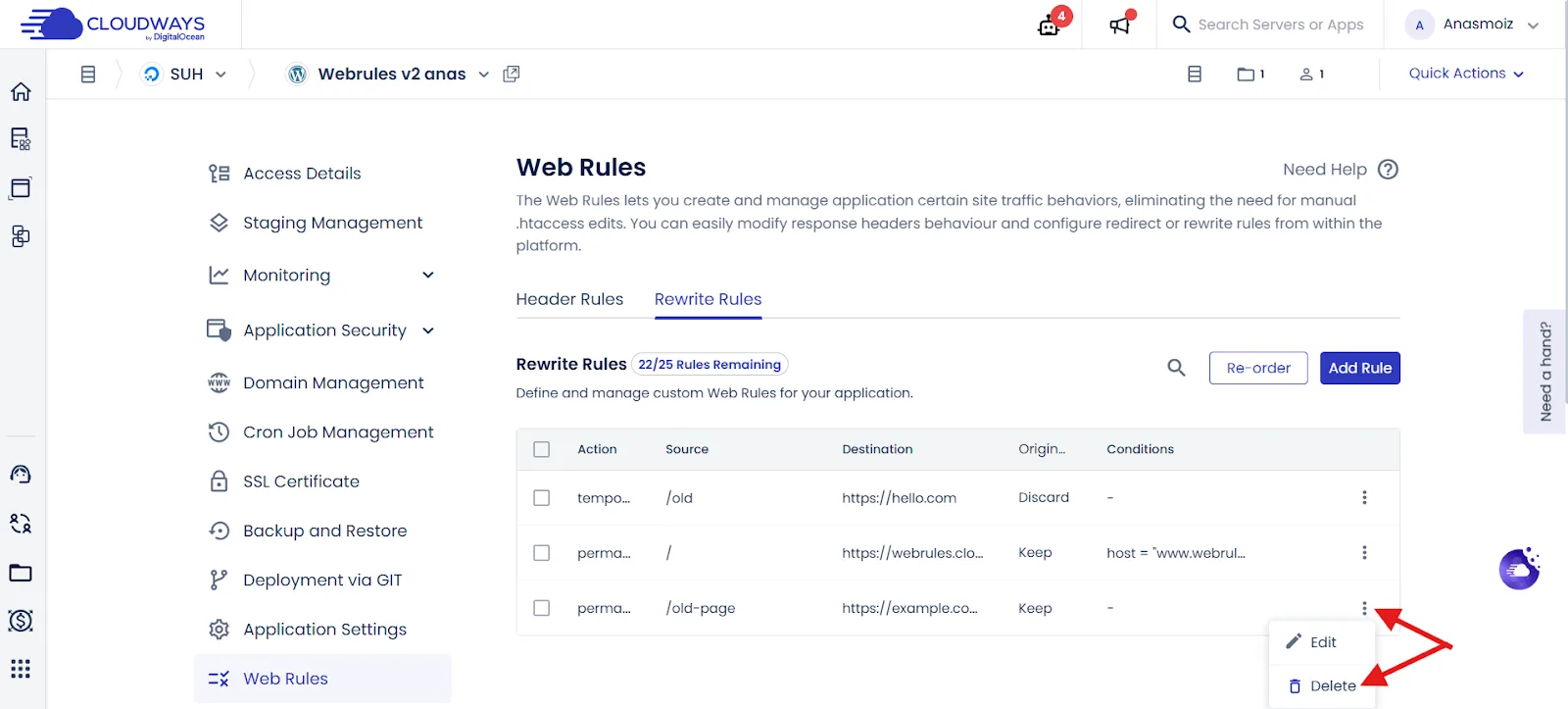1568x709 pixels.
Task: Open the application in a new tab icon
Action: [511, 74]
